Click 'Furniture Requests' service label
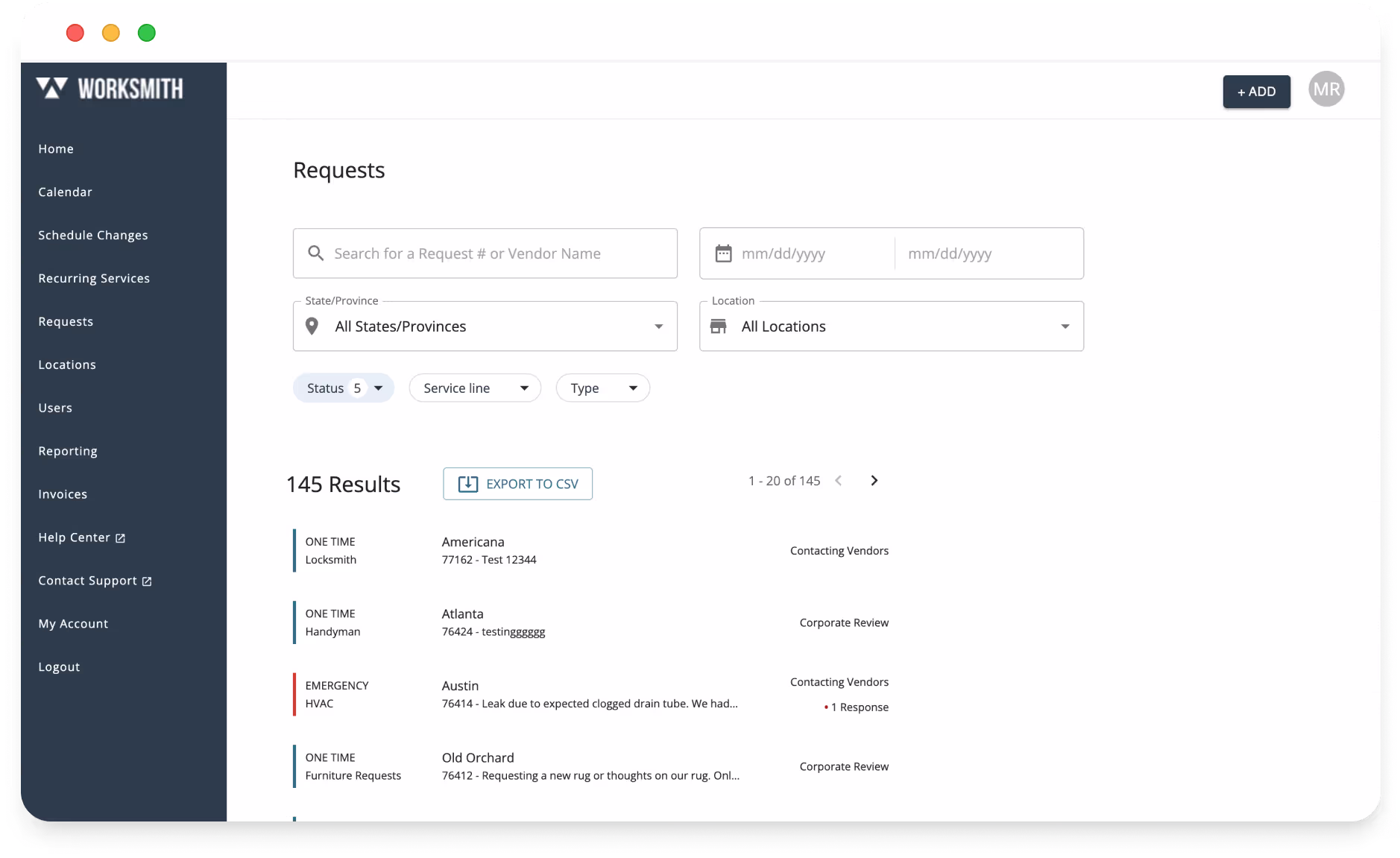 tap(353, 776)
